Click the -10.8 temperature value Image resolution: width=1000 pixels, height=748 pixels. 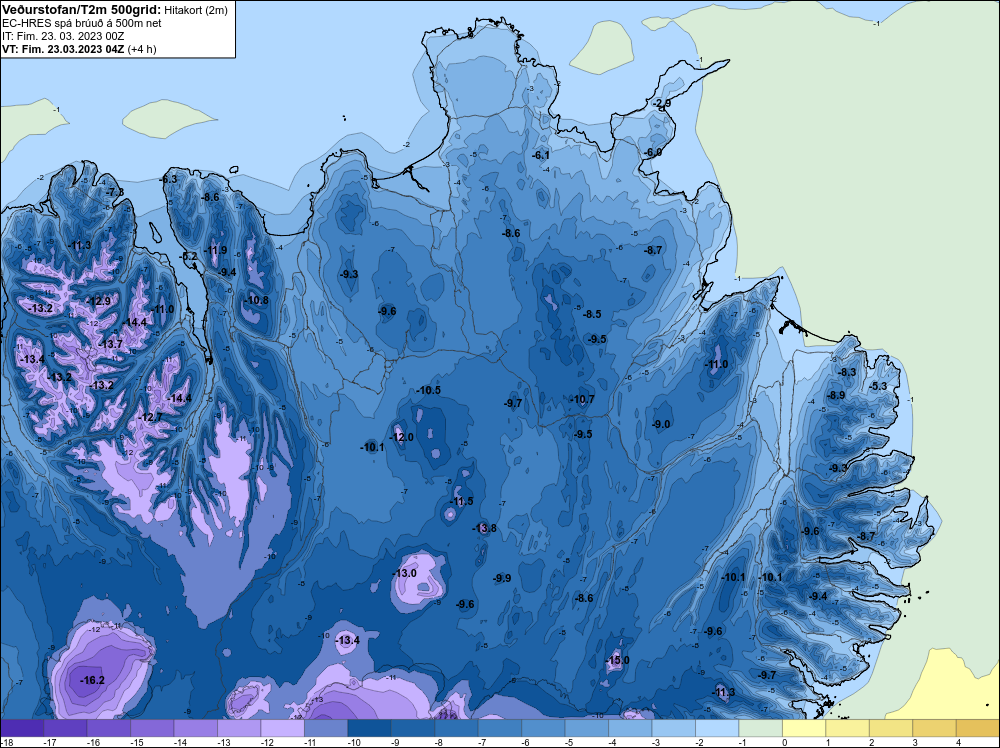coord(256,300)
